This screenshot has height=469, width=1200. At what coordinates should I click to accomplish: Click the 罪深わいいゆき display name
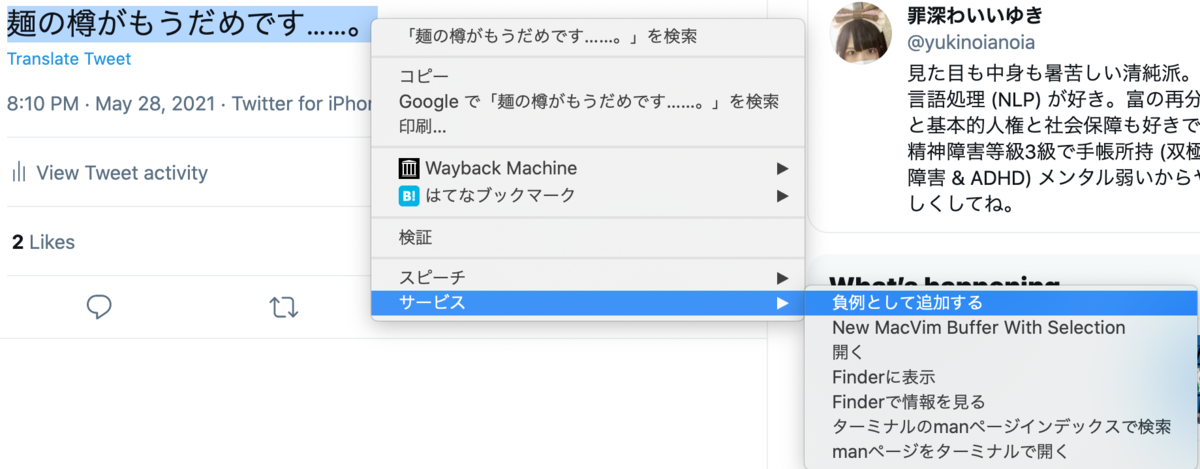pyautogui.click(x=974, y=15)
